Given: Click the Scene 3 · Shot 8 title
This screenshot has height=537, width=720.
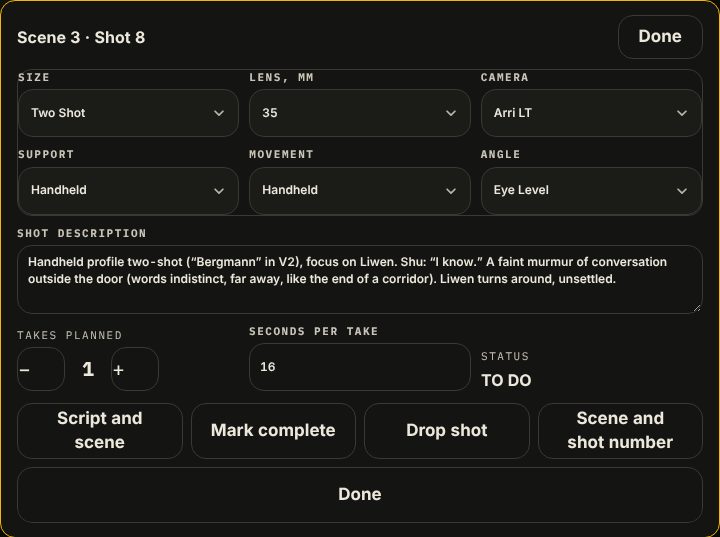Looking at the screenshot, I should pyautogui.click(x=81, y=38).
